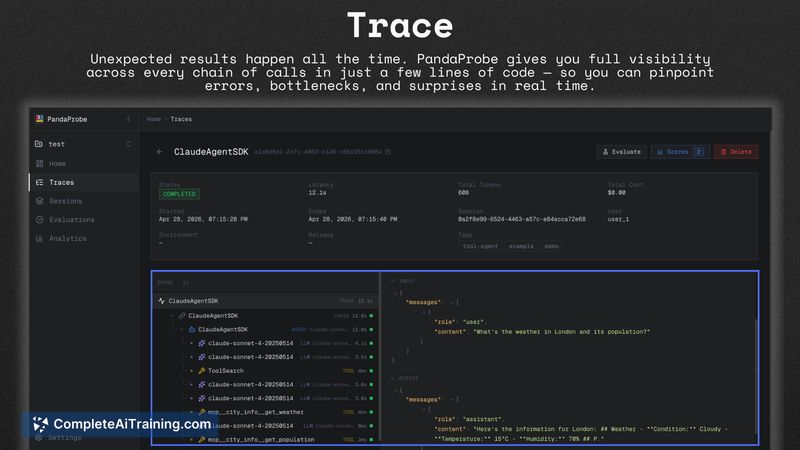Collapse the sidebar with the chevron beside PandaProbe
This screenshot has width=800, height=450.
pyautogui.click(x=129, y=119)
